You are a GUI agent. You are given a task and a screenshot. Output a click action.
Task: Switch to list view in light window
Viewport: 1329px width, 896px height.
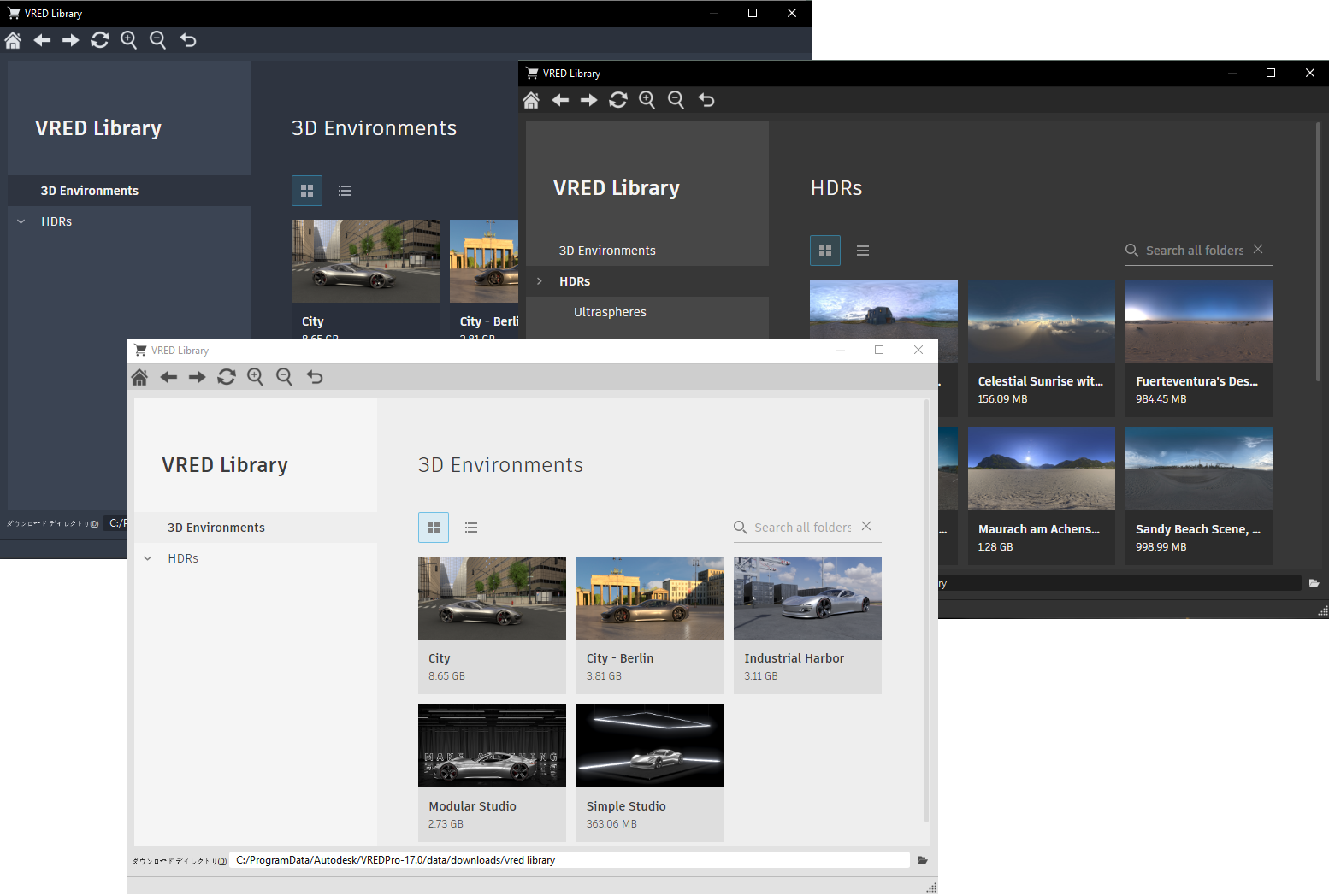tap(471, 528)
